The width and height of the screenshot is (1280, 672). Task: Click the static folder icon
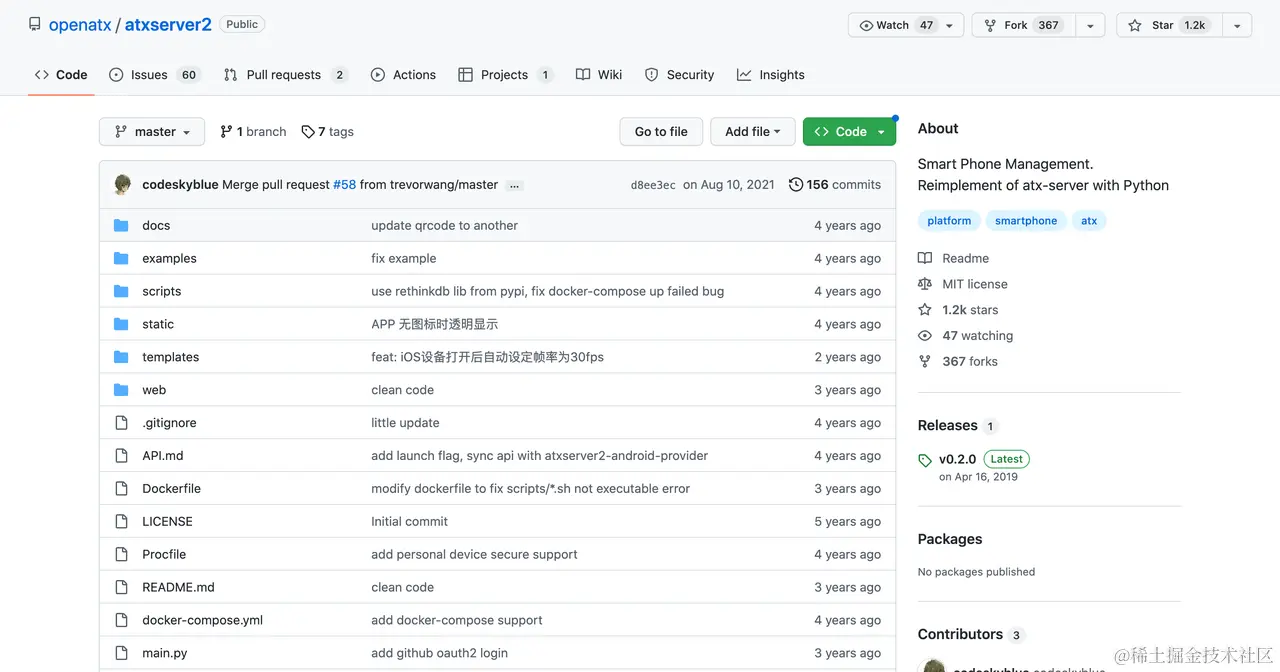pyautogui.click(x=121, y=324)
